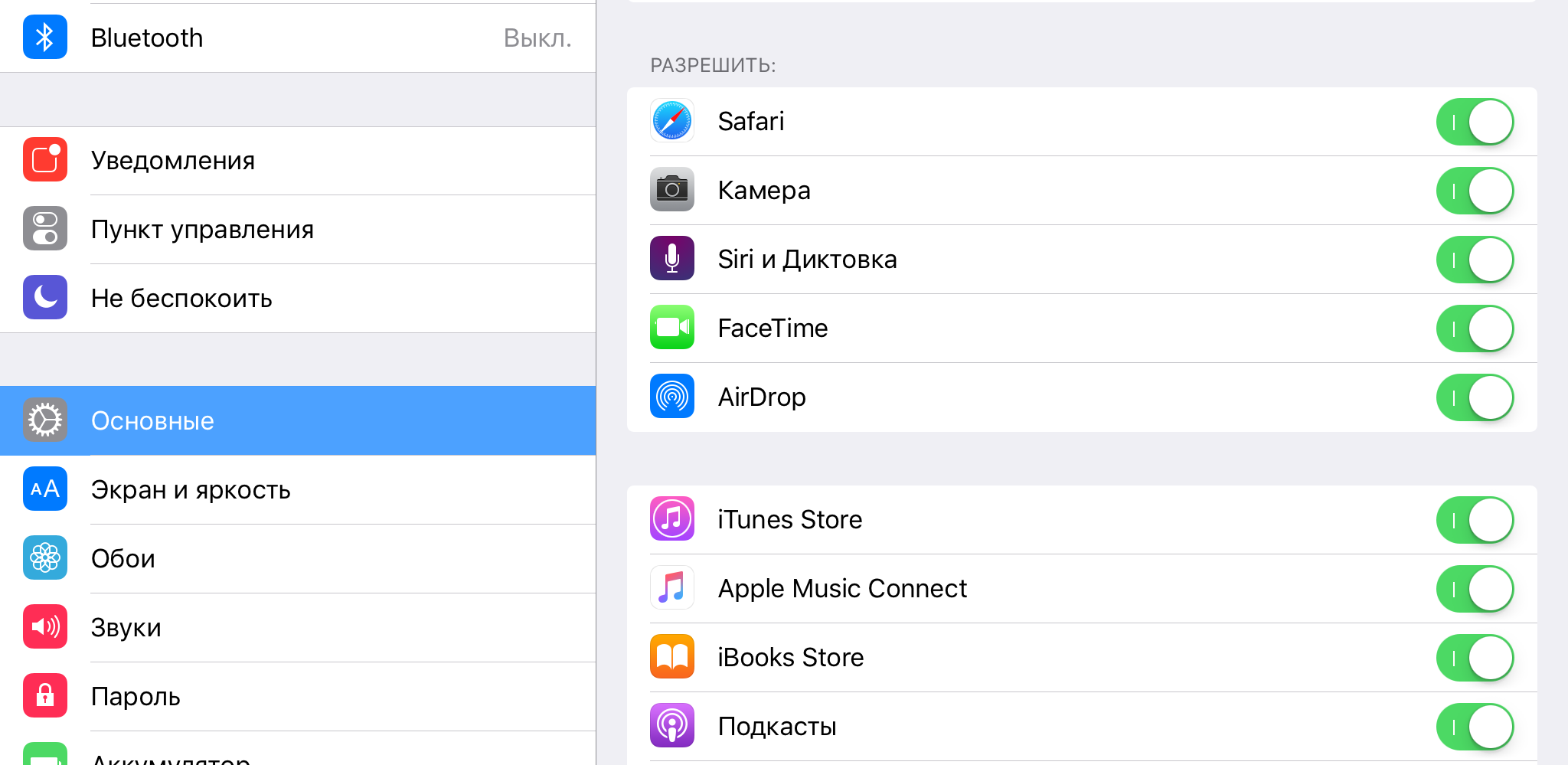1568x765 pixels.
Task: Open Обои settings label
Action: (x=123, y=558)
